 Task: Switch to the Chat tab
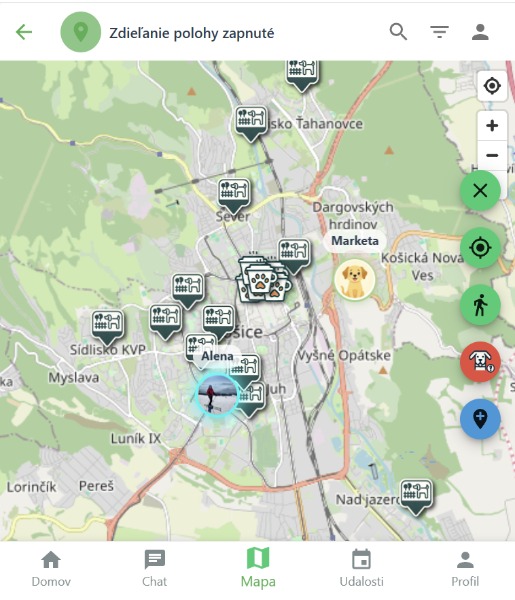[155, 569]
